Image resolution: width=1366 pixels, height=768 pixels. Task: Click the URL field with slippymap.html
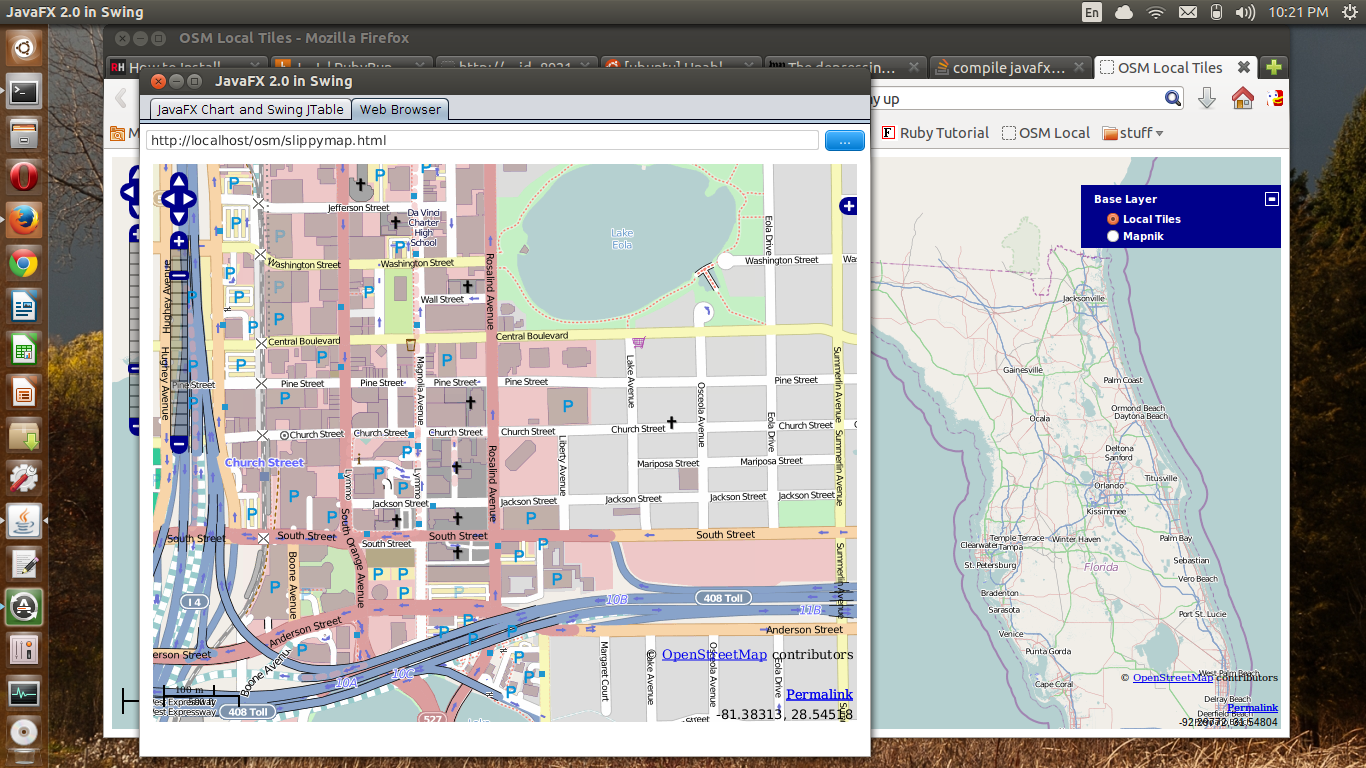click(482, 140)
